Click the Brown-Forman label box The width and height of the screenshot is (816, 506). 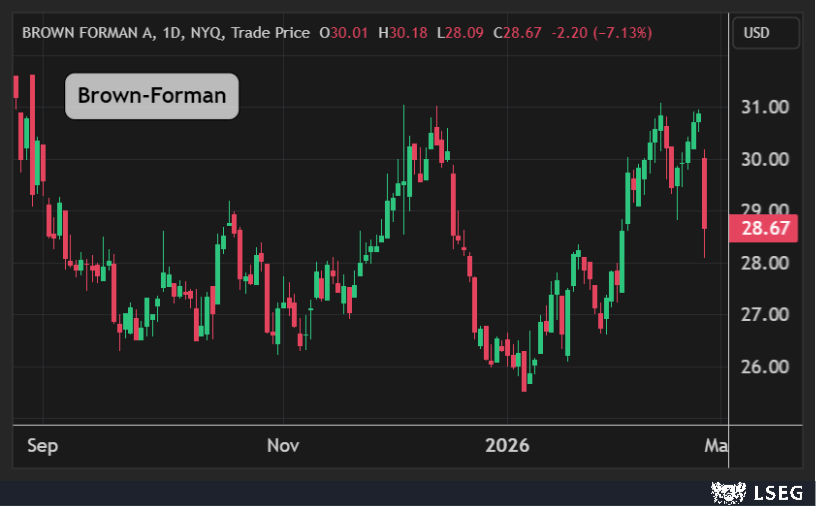coord(152,96)
